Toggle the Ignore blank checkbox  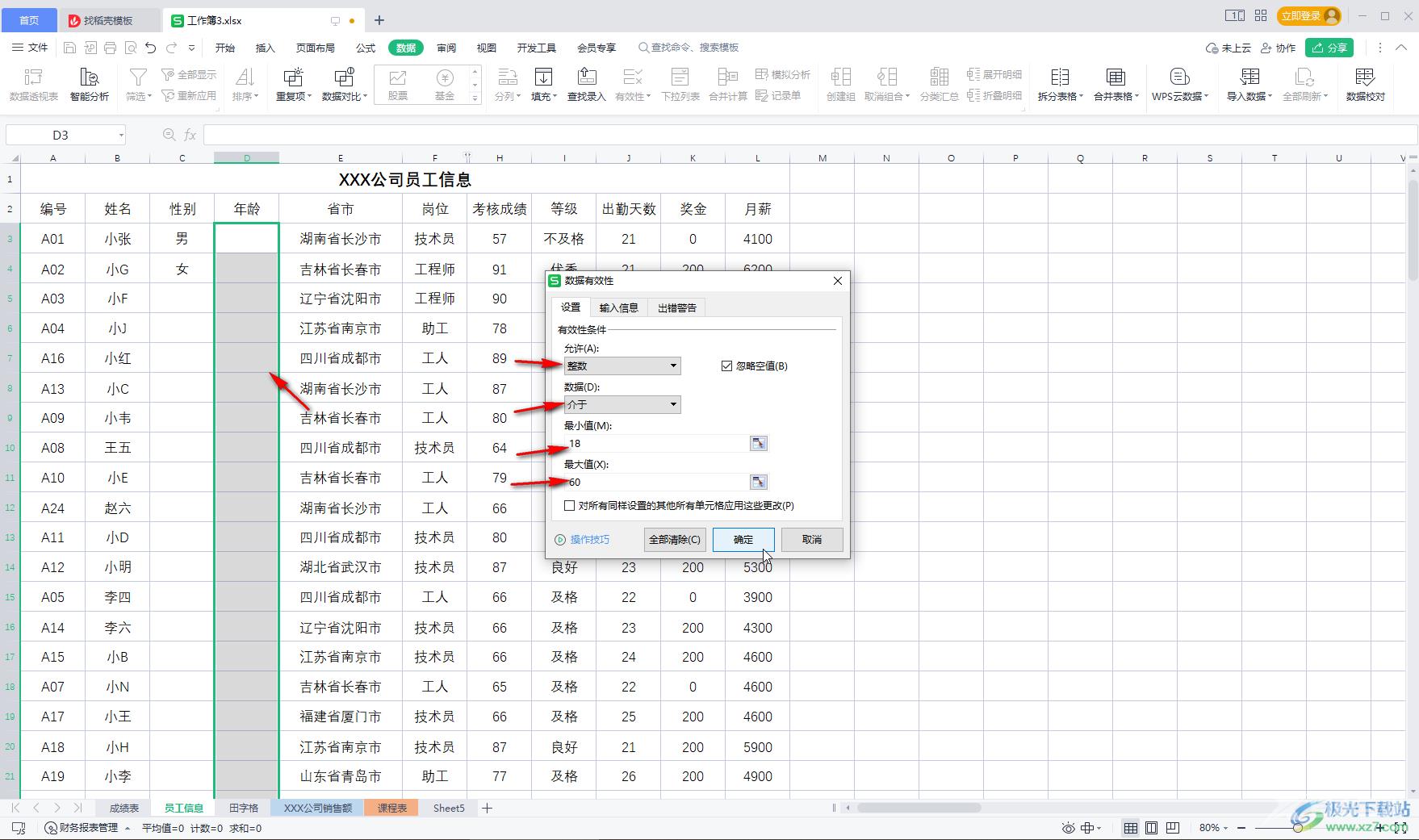tap(726, 366)
